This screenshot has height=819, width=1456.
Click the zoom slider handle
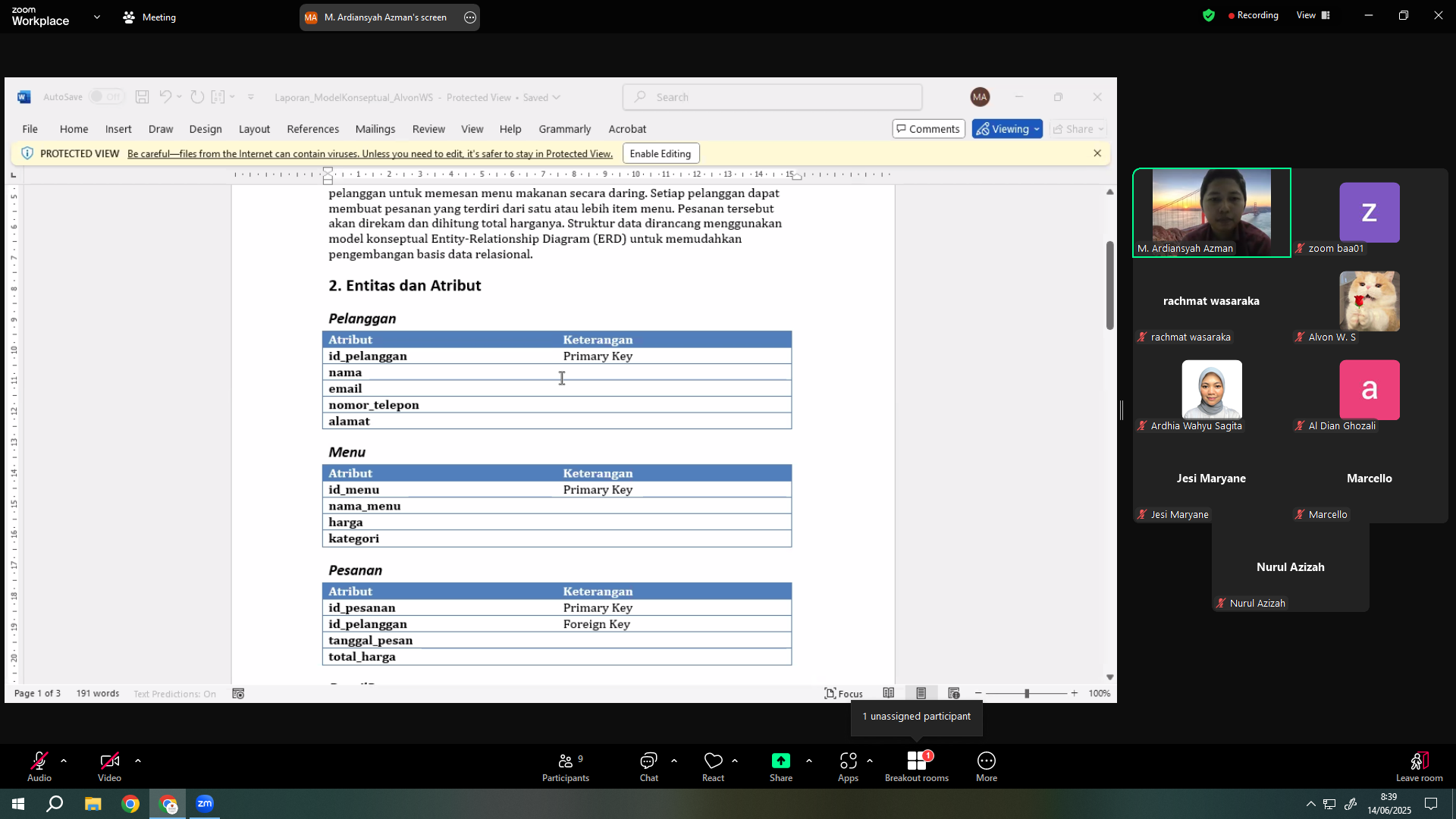(1027, 694)
